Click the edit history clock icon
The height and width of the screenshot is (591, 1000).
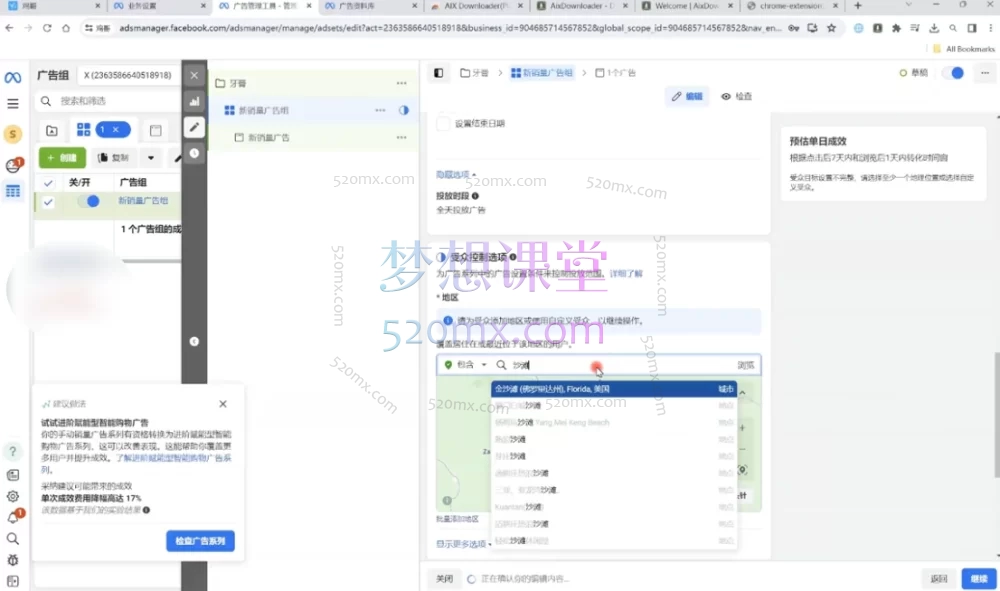pyautogui.click(x=194, y=152)
